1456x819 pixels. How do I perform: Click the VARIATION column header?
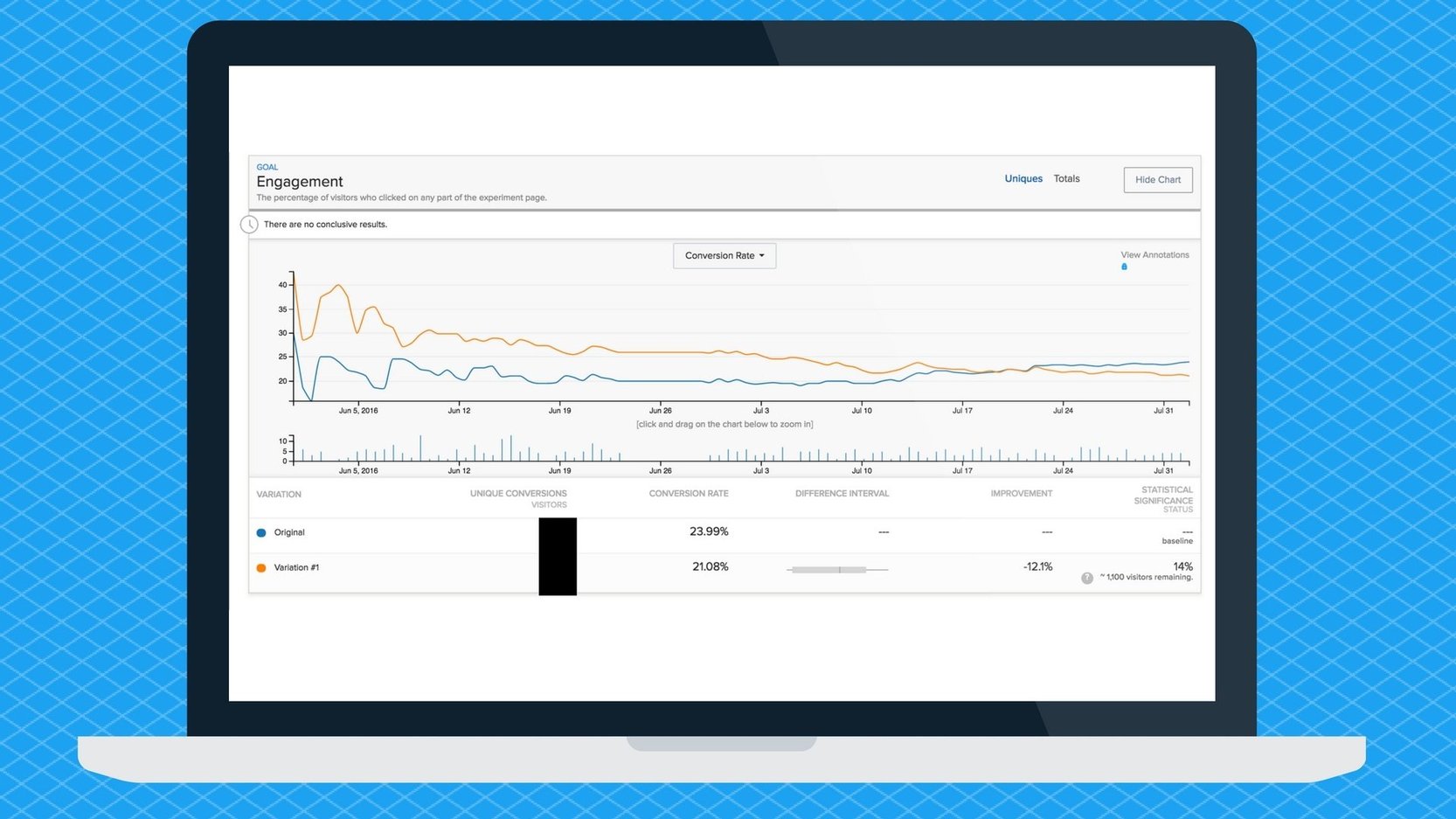(278, 494)
